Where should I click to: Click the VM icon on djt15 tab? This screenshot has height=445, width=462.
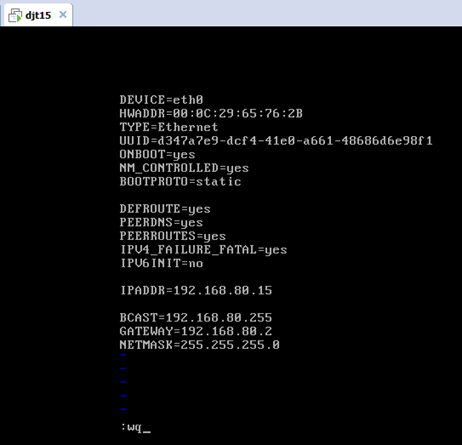[x=15, y=15]
